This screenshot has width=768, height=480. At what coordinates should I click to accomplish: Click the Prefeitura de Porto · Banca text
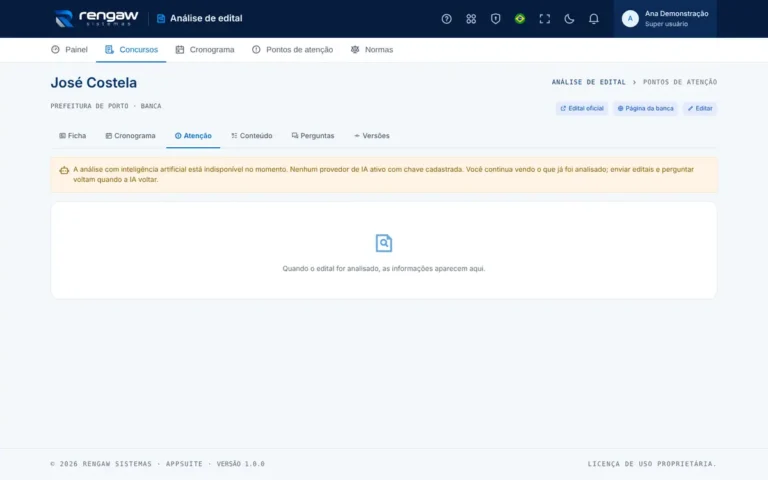(x=106, y=106)
